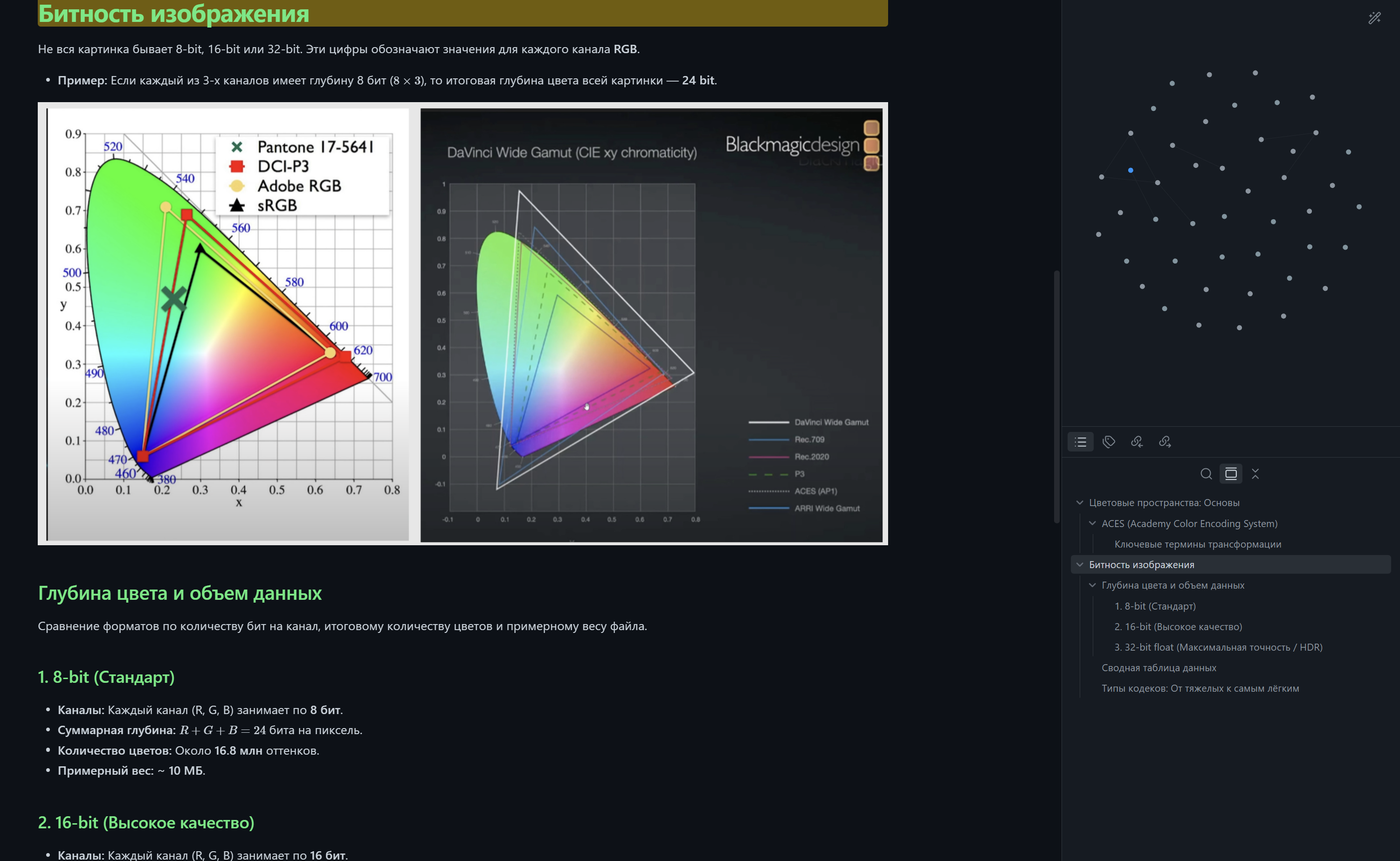Click the Глубина цвета и объем данных heading
This screenshot has height=861, width=1400.
pos(180,593)
